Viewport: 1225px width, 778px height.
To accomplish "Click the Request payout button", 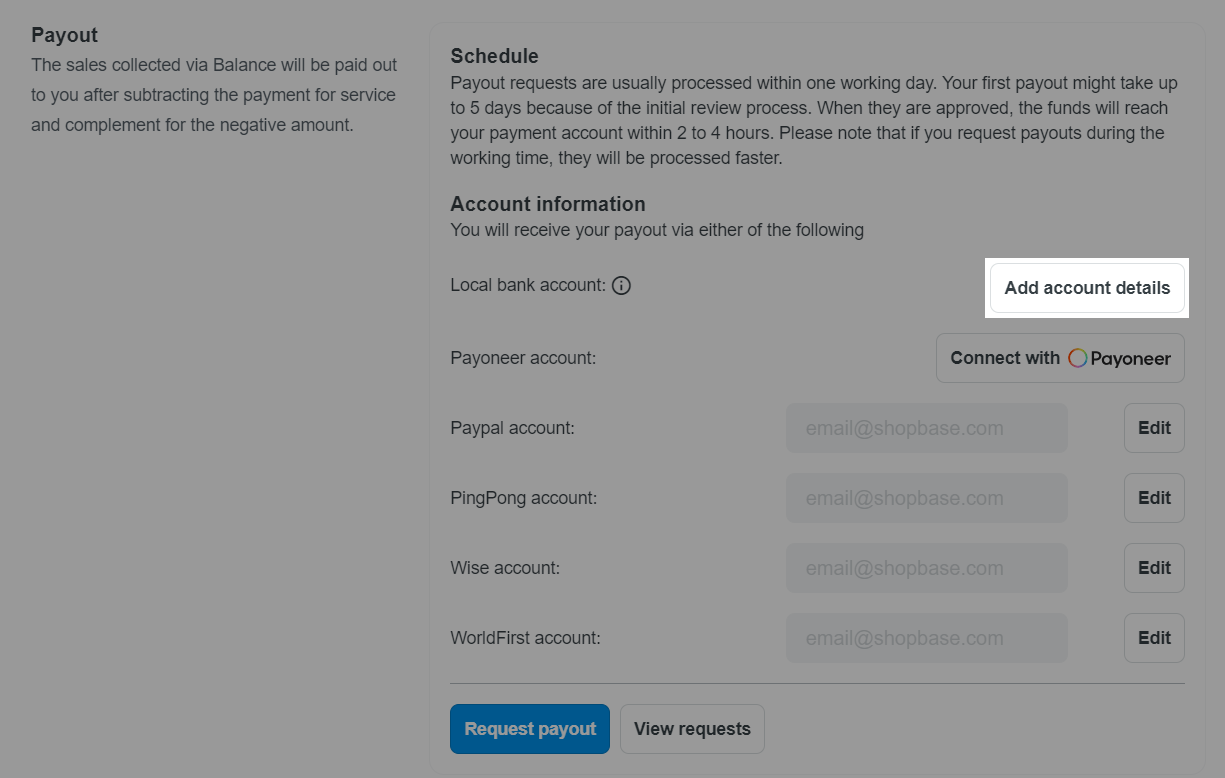I will pyautogui.click(x=530, y=729).
